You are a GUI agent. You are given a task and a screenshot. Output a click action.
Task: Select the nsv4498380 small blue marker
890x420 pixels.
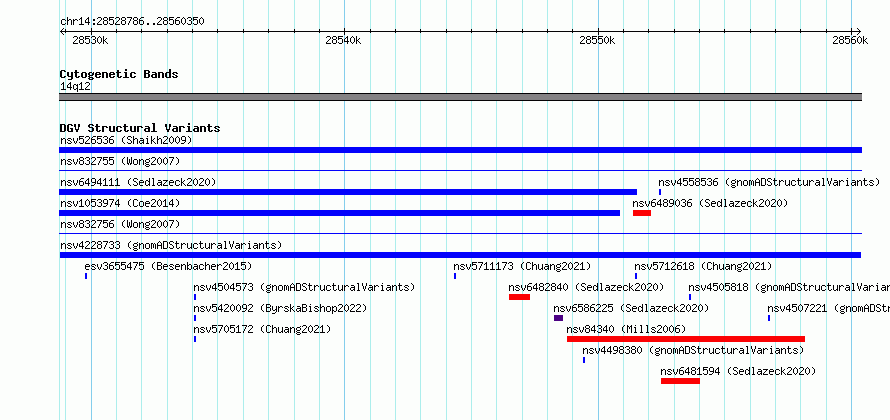[583, 360]
